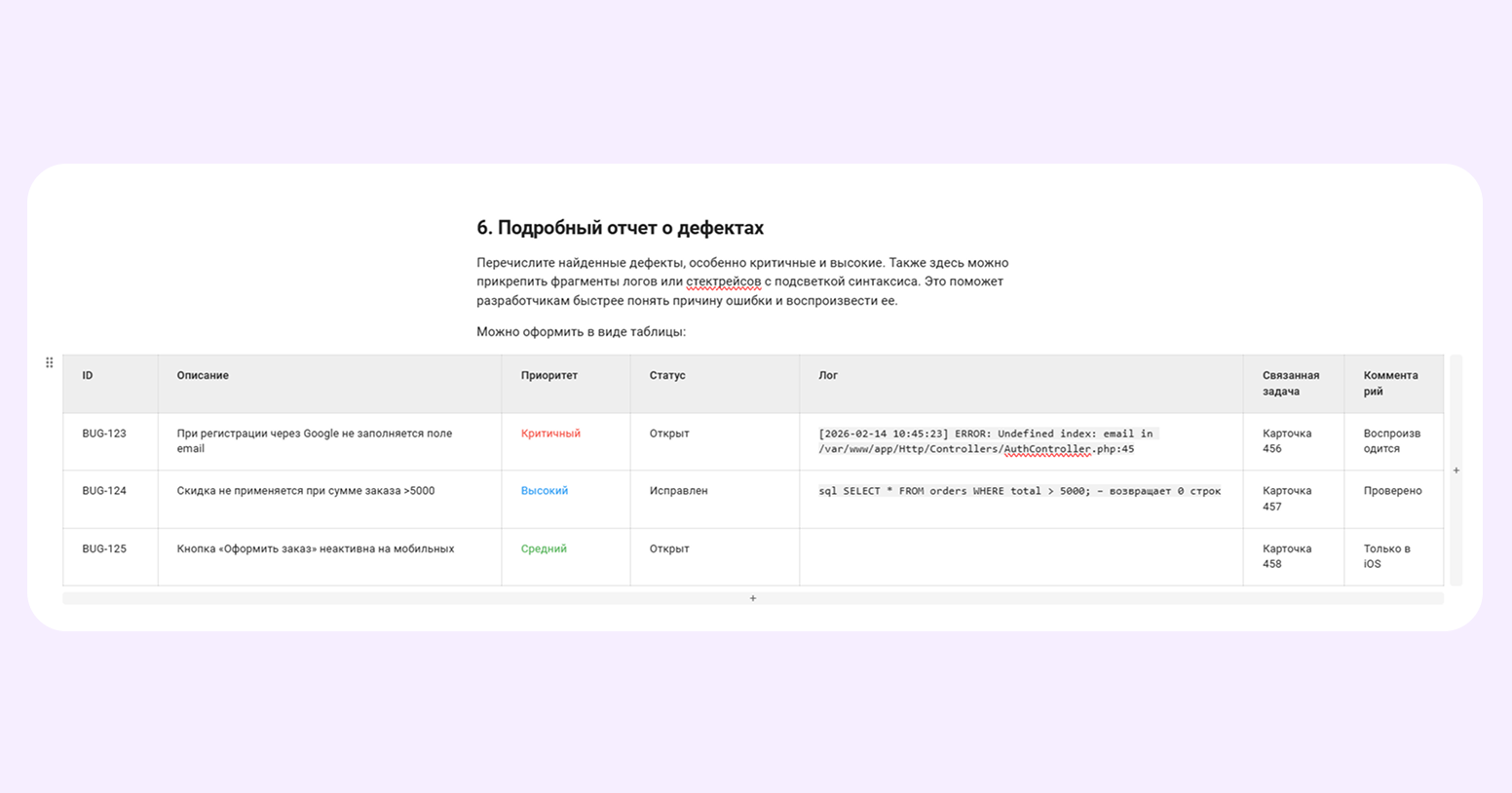The image size is (1512, 793).
Task: Select the green "Средний" priority label
Action: pyautogui.click(x=544, y=549)
